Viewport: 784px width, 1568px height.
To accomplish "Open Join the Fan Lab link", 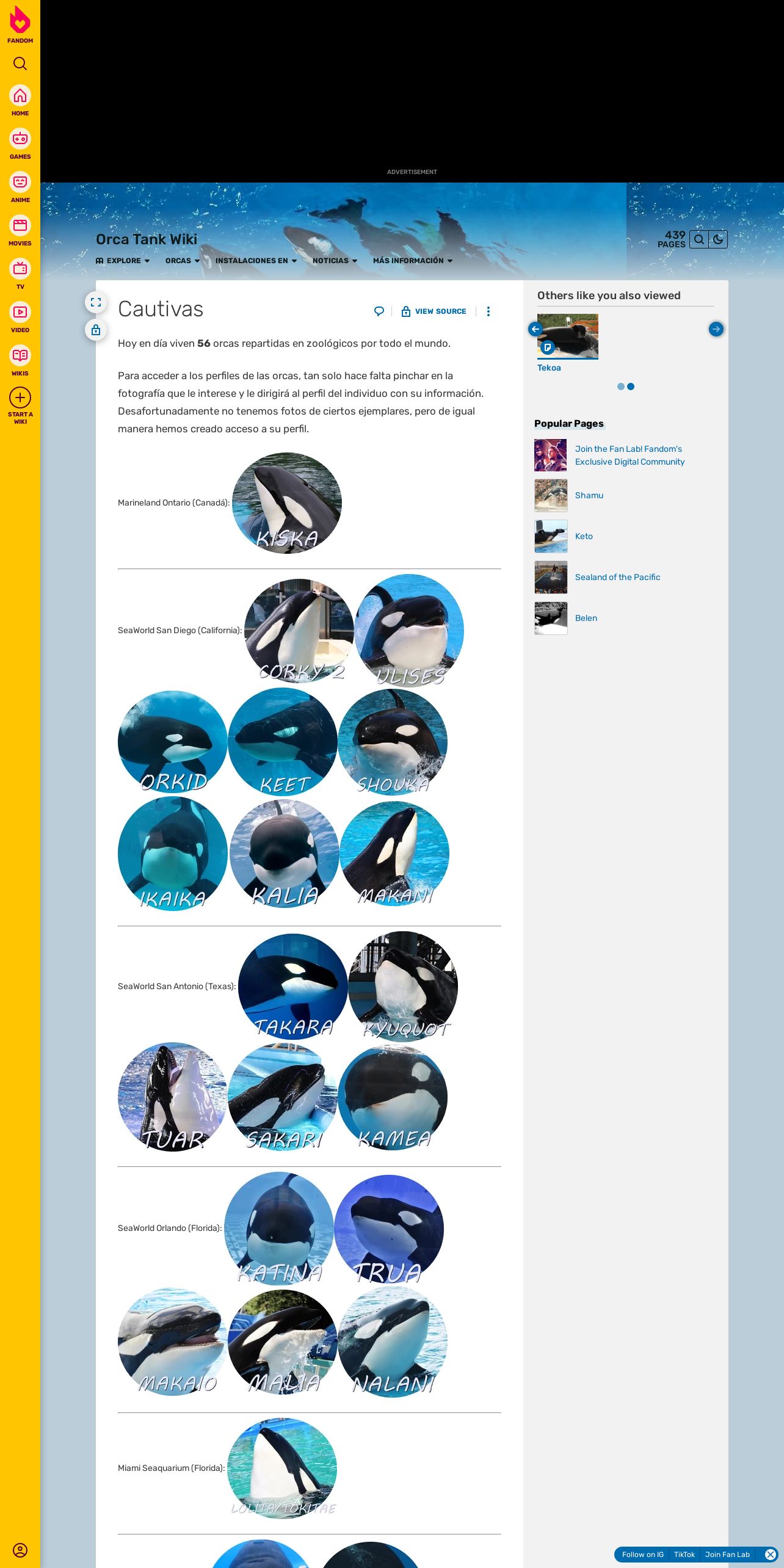I will click(x=630, y=456).
